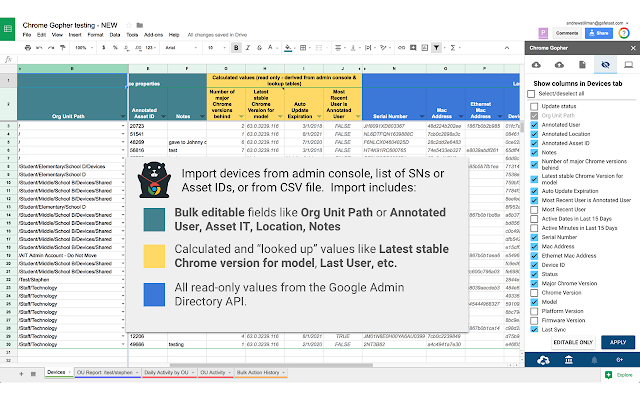Open the number format 123 dropdown
This screenshot has width=640, height=400.
tap(151, 48)
